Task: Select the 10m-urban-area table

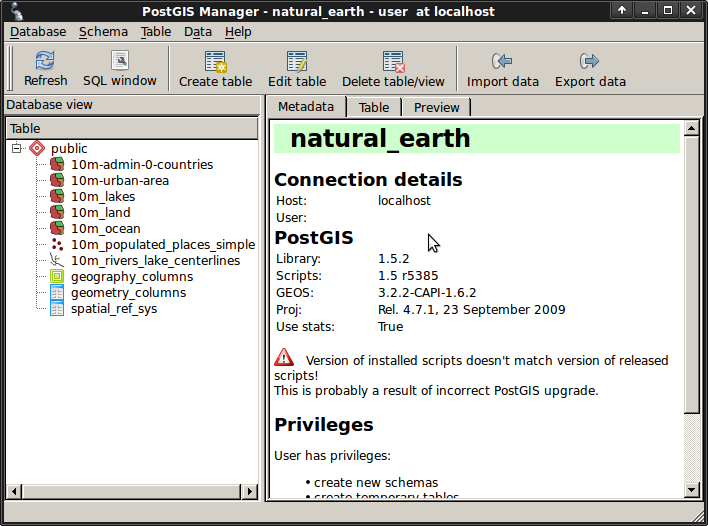Action: pyautogui.click(x=120, y=181)
